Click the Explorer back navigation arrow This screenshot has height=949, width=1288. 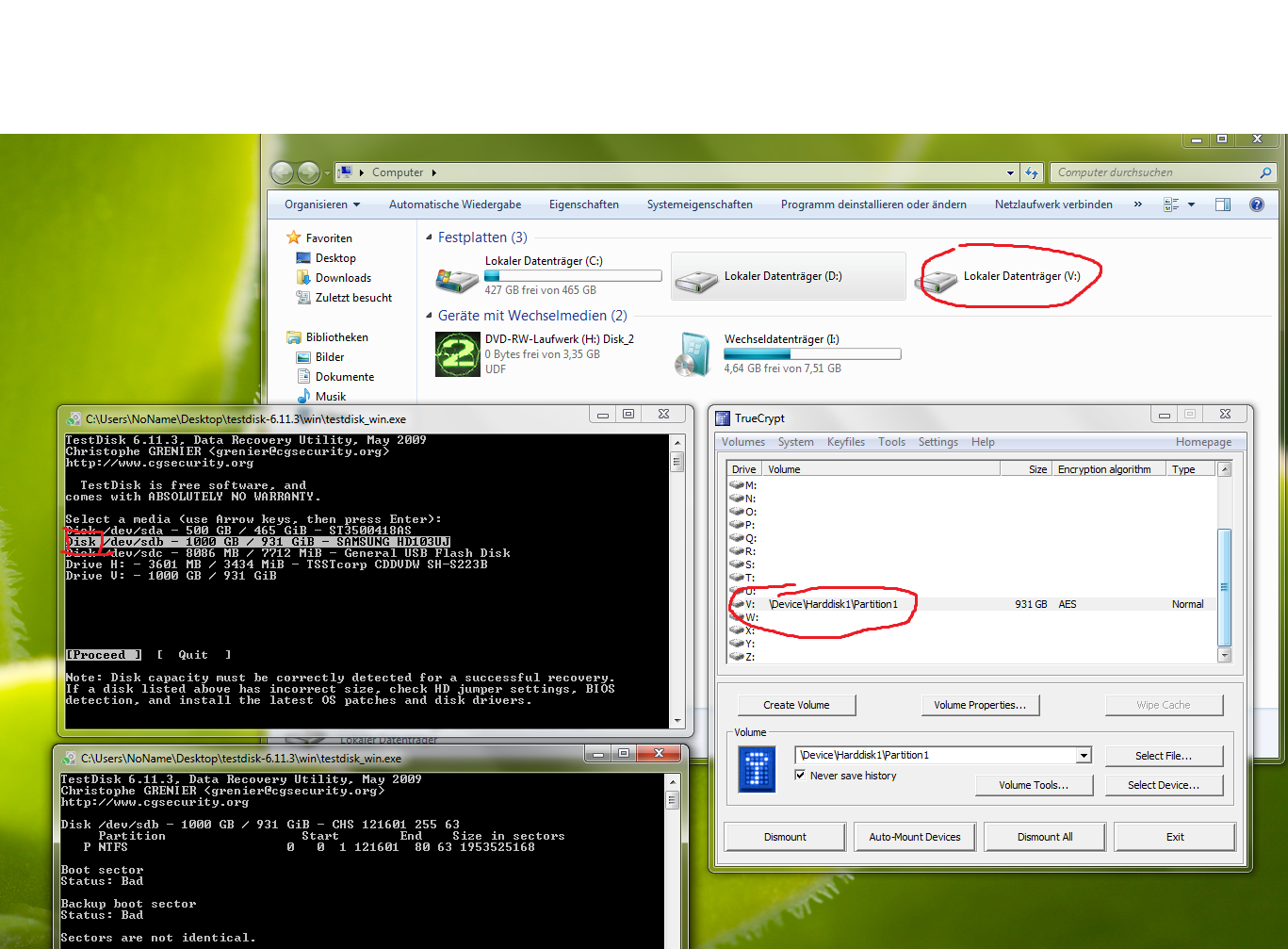coord(282,172)
